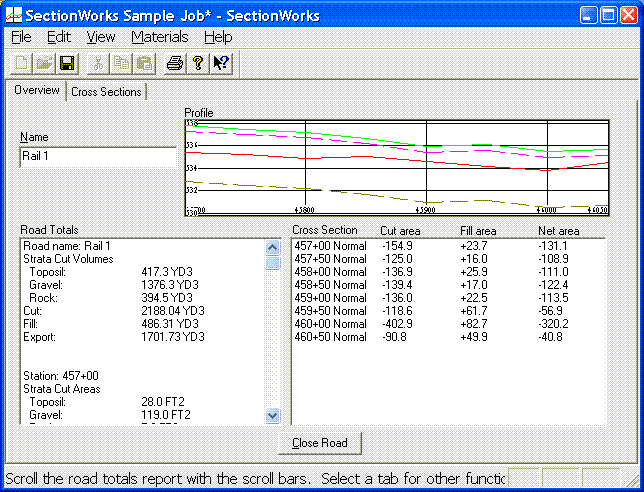Print using the printer toolbar icon
The width and height of the screenshot is (644, 492).
tap(175, 63)
